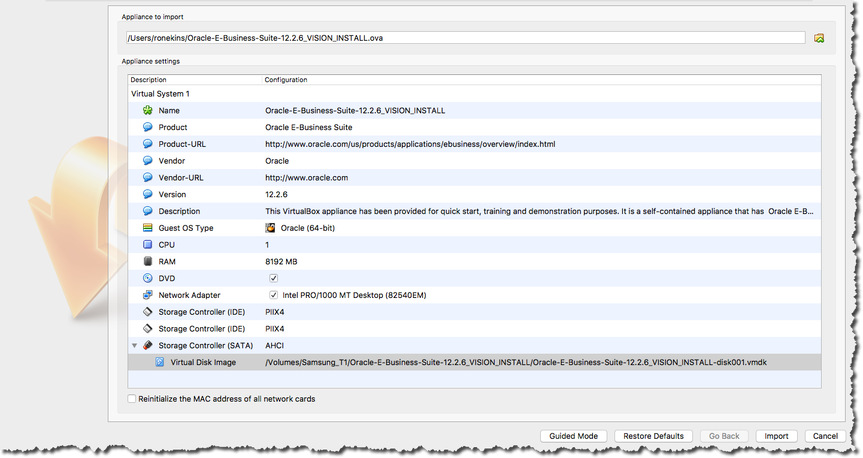This screenshot has width=863, height=458.
Task: Click the Oracle (64-bit) OS logo icon
Action: (270, 228)
